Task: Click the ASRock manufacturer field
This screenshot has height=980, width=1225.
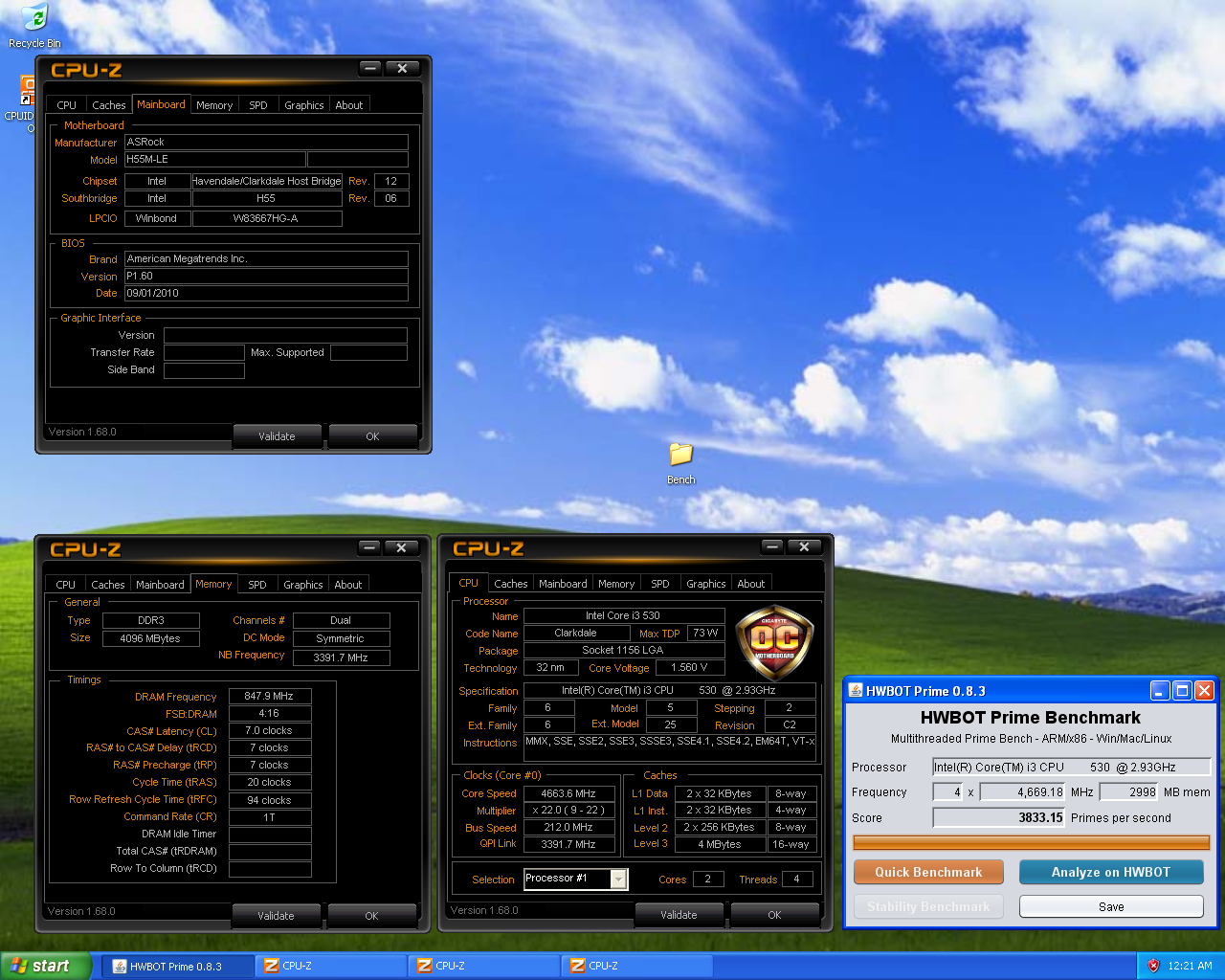Action: point(266,142)
